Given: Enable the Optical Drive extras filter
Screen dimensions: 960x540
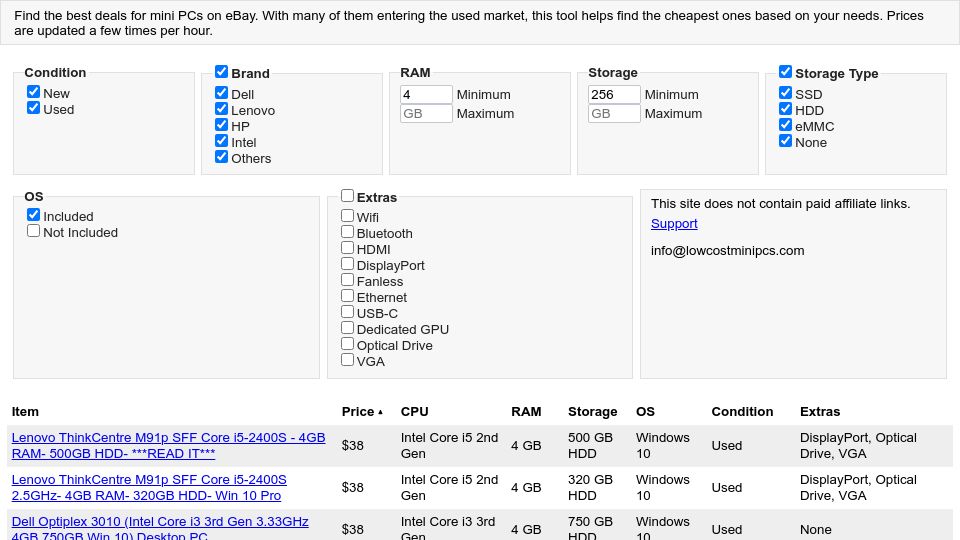Looking at the screenshot, I should [x=347, y=343].
